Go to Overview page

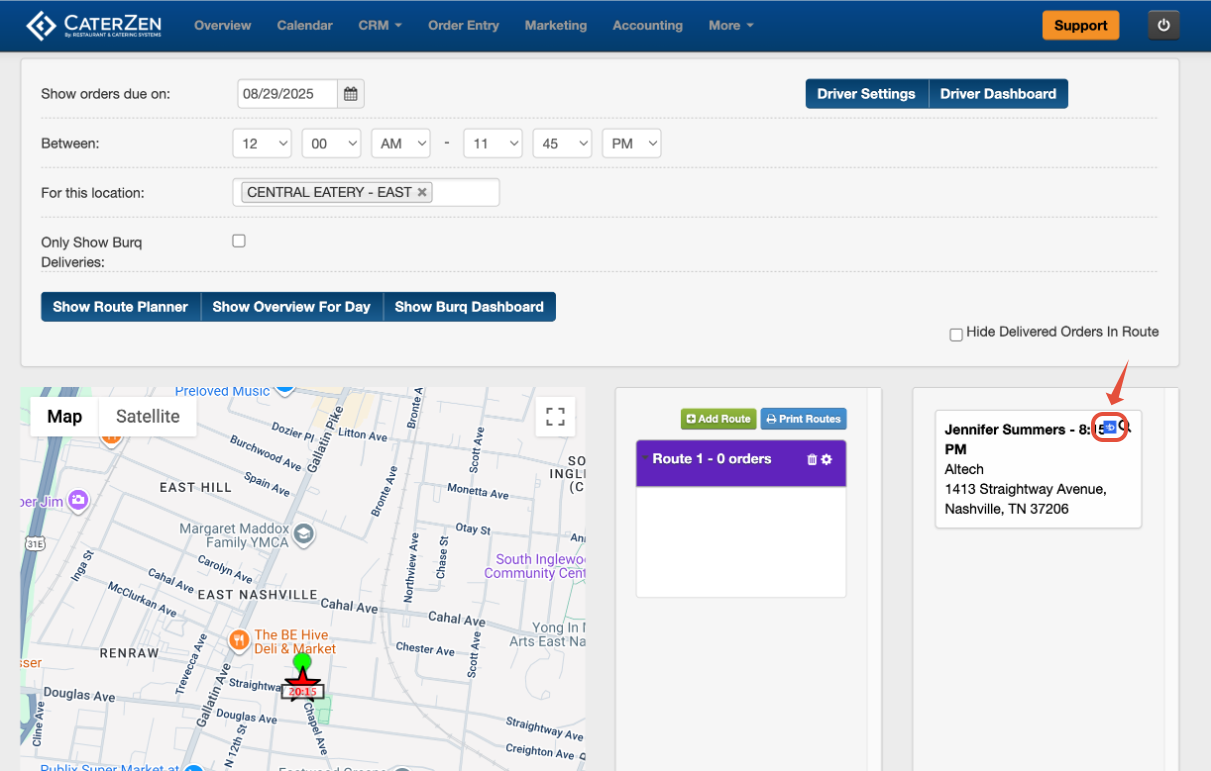click(223, 25)
